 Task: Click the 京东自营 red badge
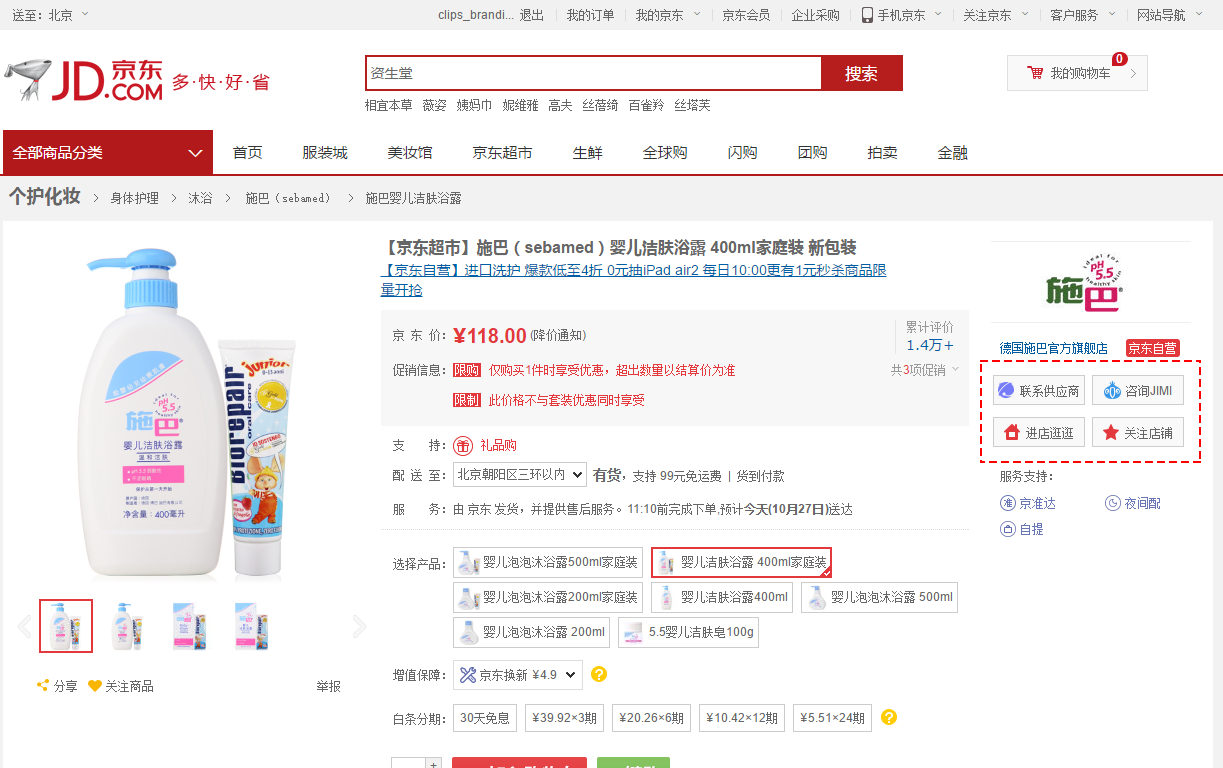point(1152,348)
